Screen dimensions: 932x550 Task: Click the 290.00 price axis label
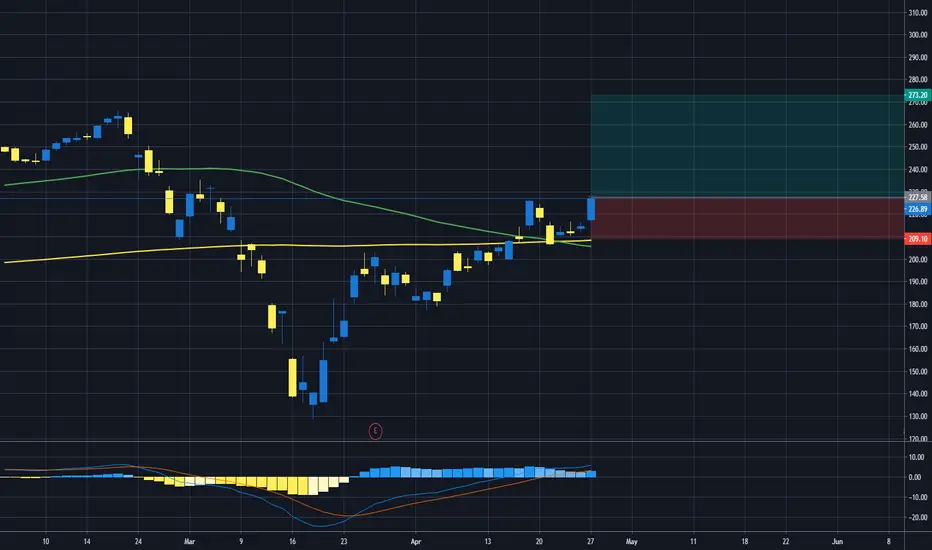tap(918, 58)
